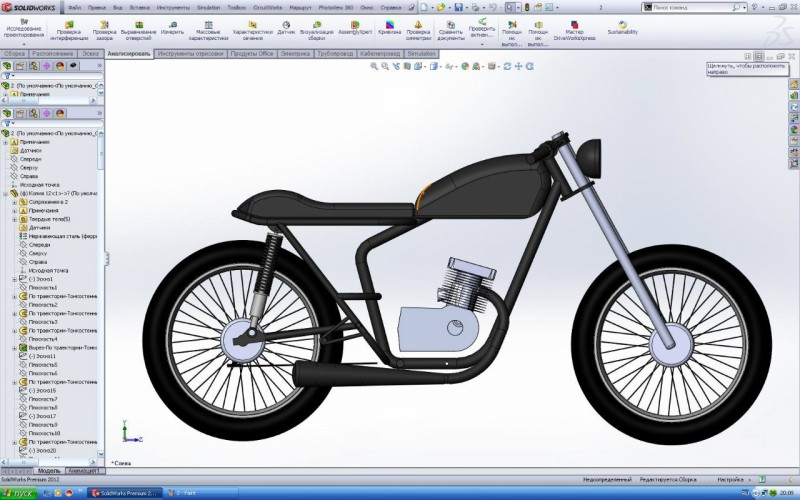Expand the Сопряжения в 2 node
This screenshot has width=800, height=500.
pyautogui.click(x=14, y=202)
